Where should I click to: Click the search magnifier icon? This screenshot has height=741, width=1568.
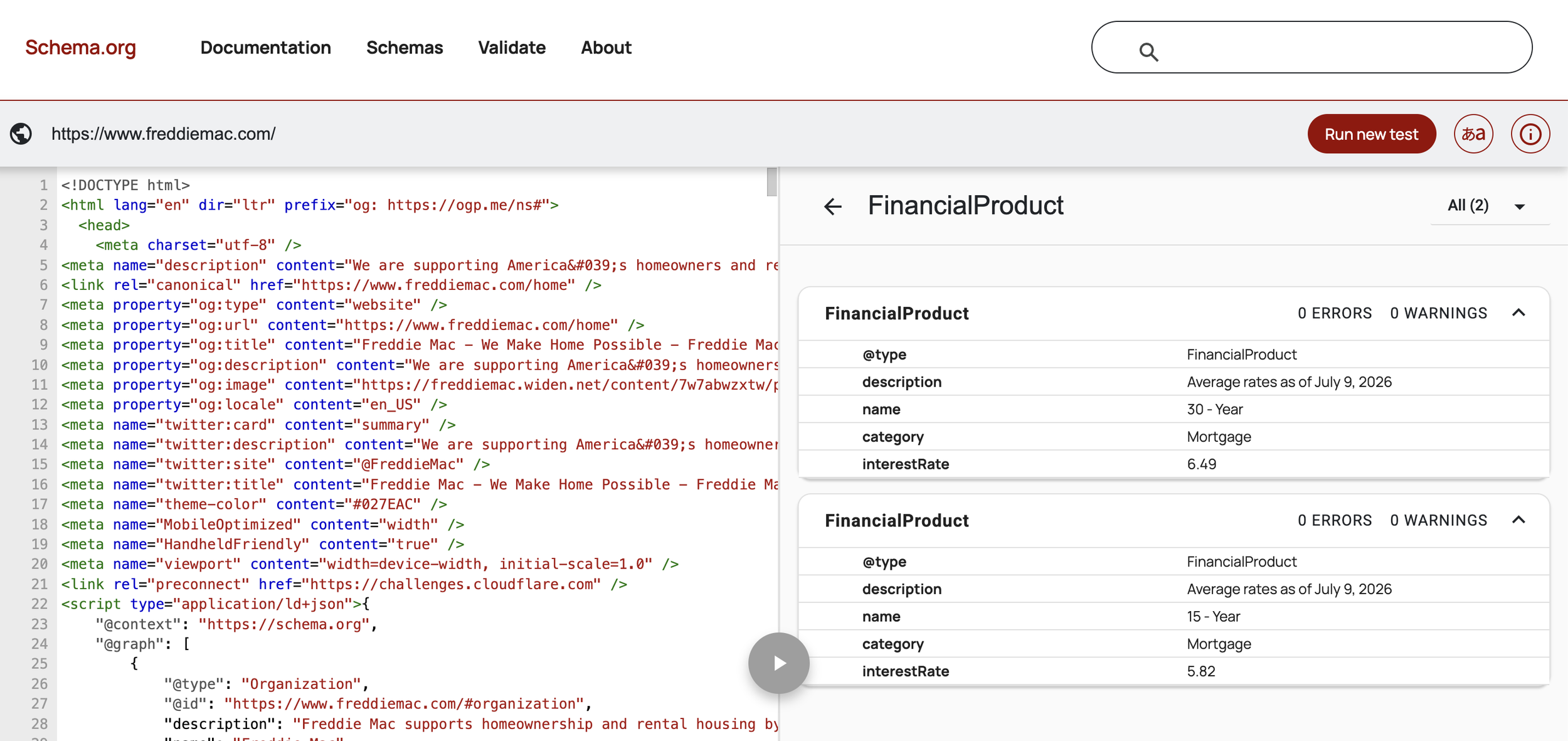[x=1148, y=51]
